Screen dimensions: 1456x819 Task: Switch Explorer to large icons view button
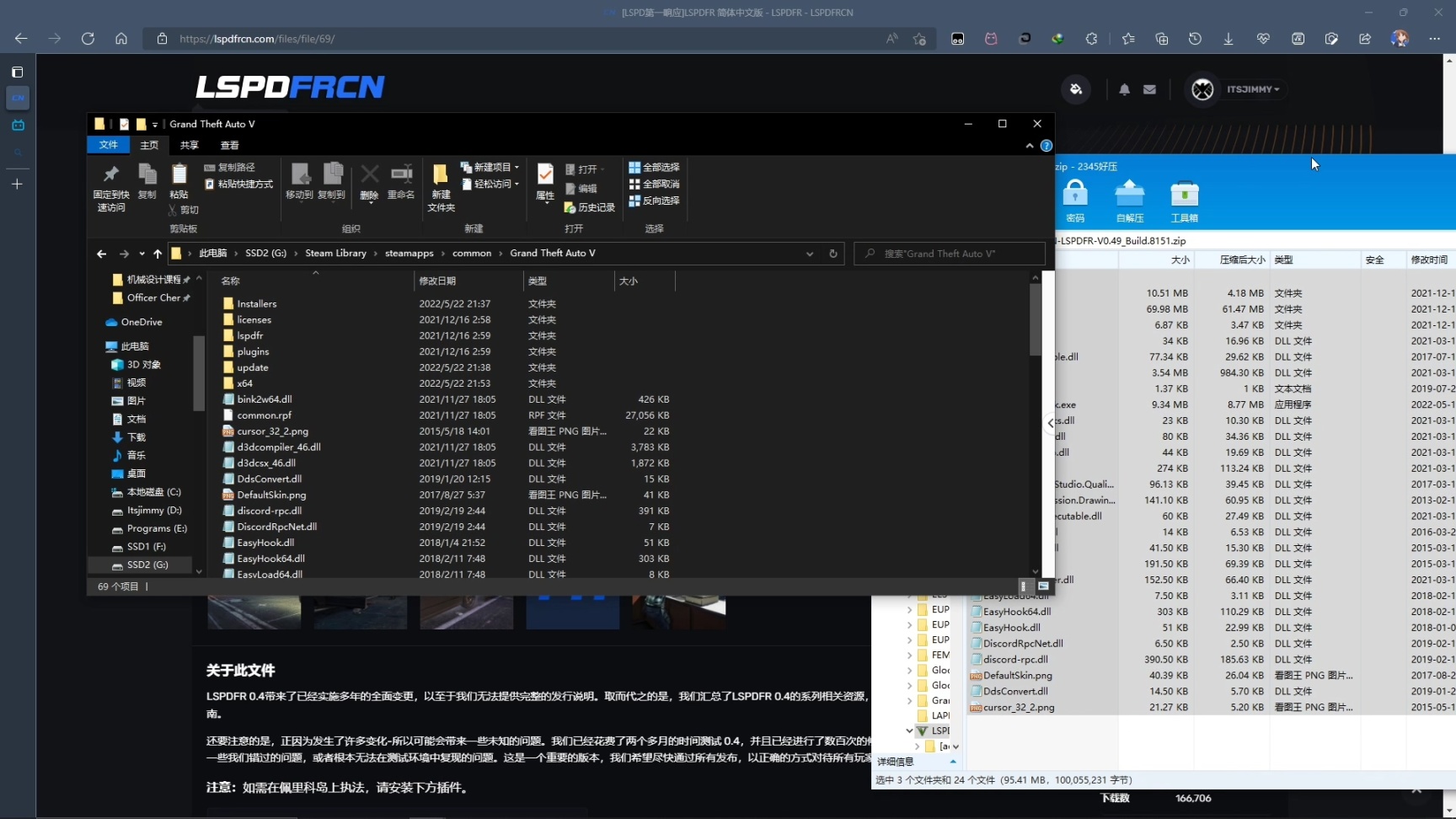[1043, 586]
